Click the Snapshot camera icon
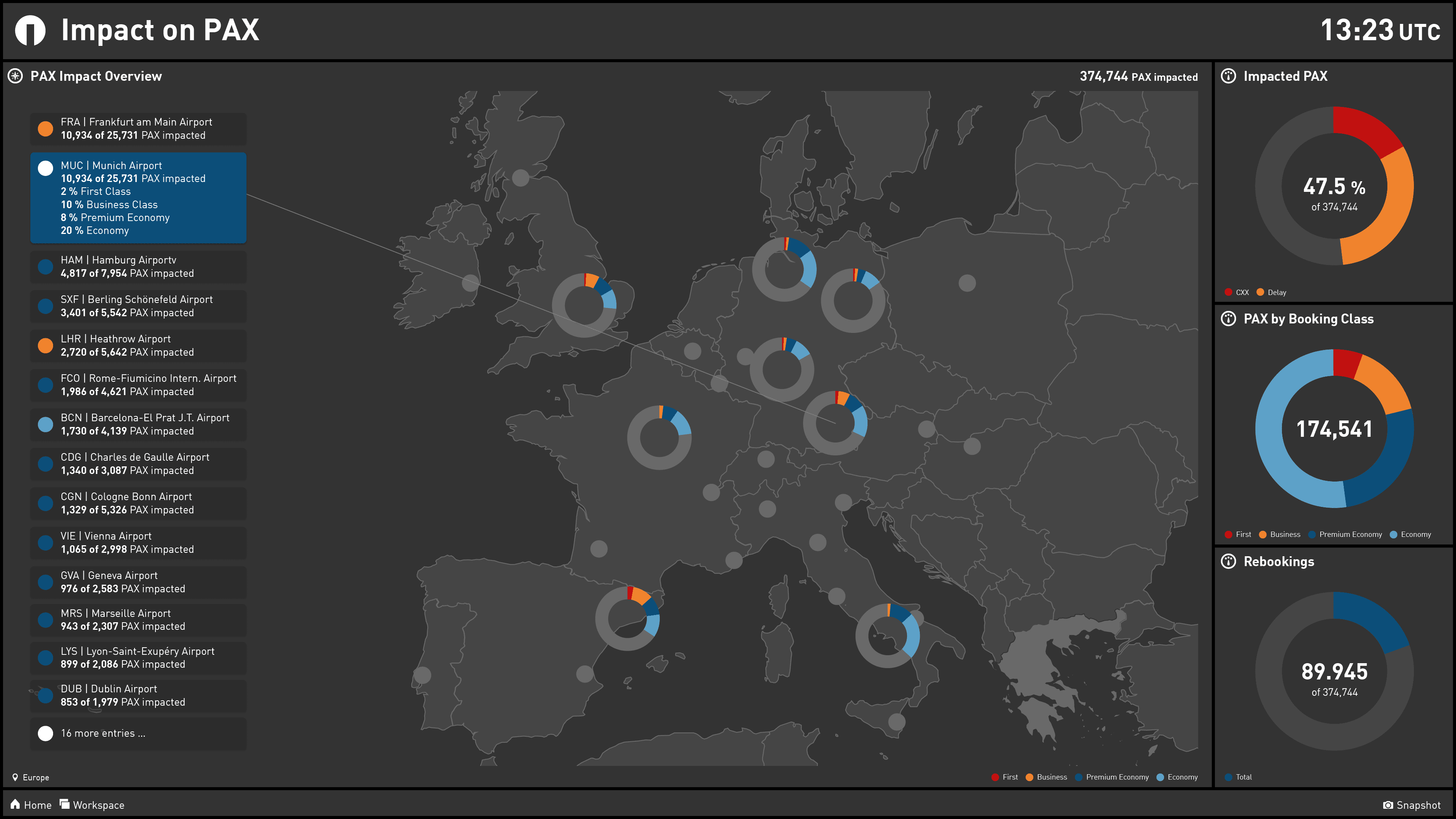This screenshot has height=819, width=1456. coord(1388,805)
